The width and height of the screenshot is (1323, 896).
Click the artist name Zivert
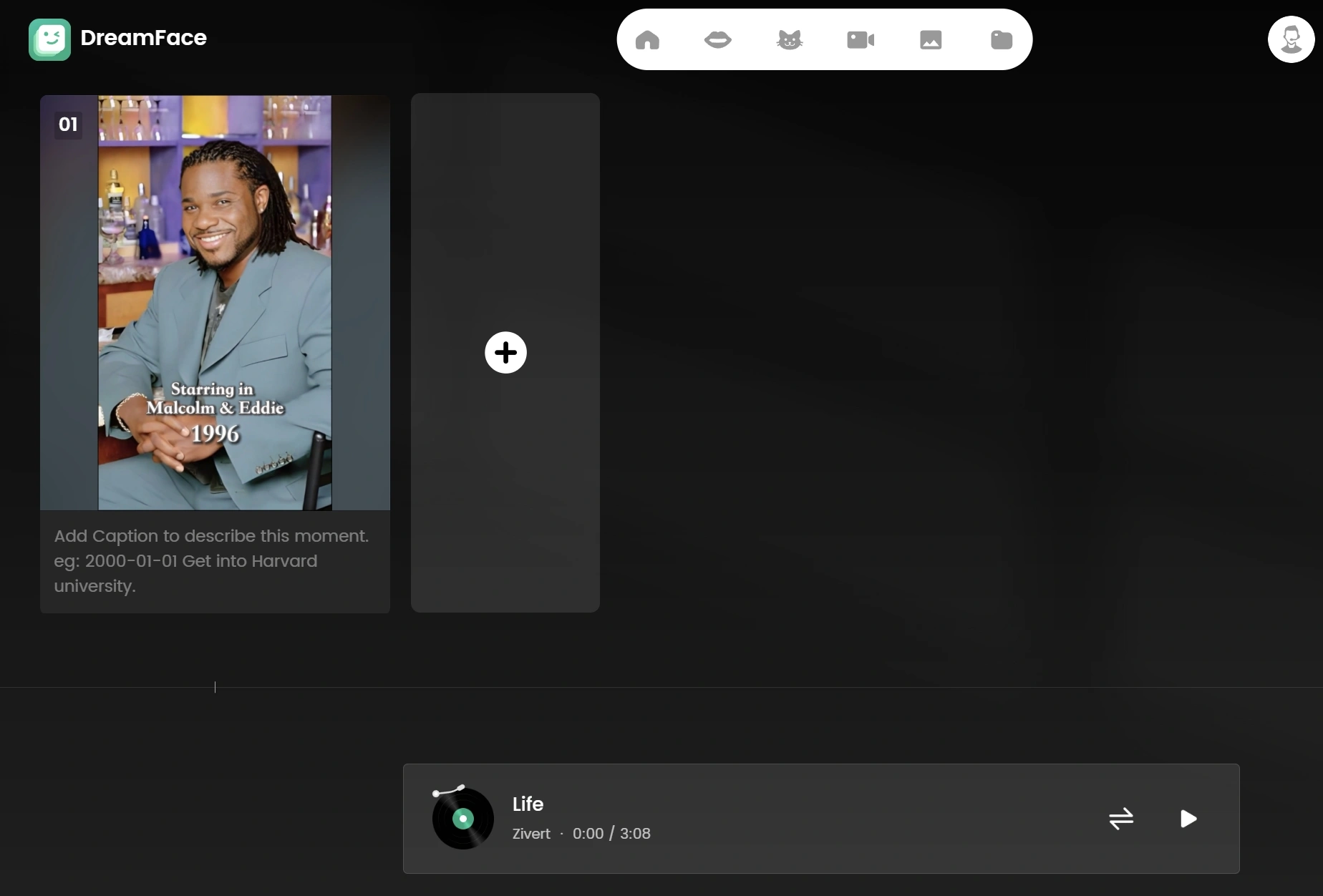click(x=531, y=834)
